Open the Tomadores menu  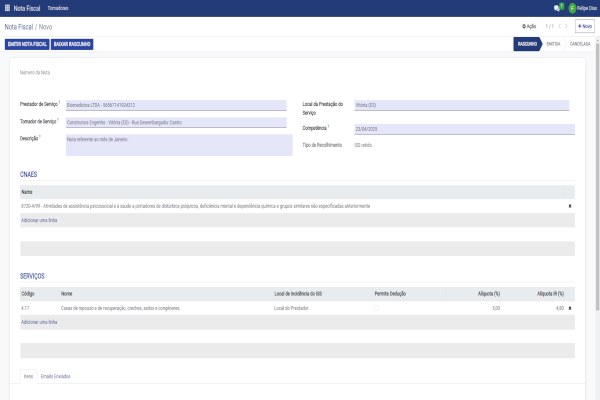click(73, 7)
